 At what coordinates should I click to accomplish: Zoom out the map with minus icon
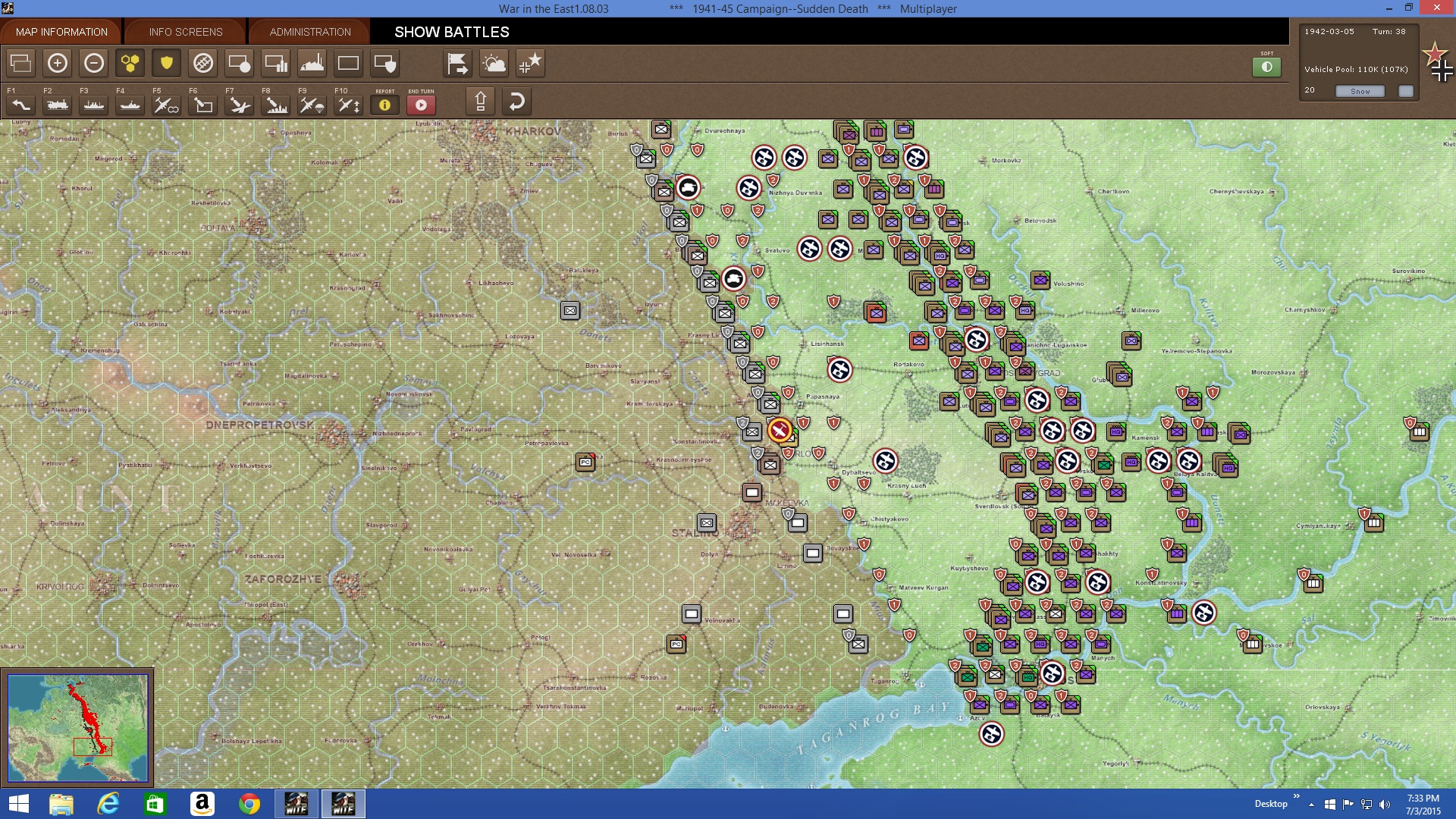click(94, 63)
